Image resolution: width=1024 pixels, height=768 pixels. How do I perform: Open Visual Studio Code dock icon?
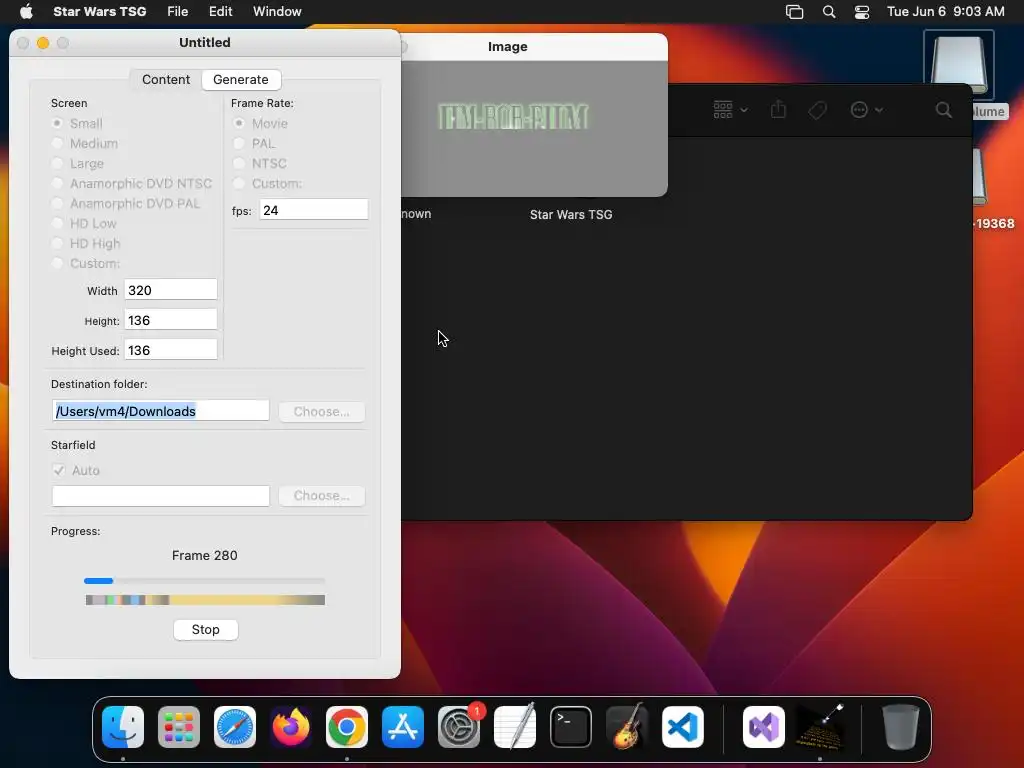(x=683, y=727)
